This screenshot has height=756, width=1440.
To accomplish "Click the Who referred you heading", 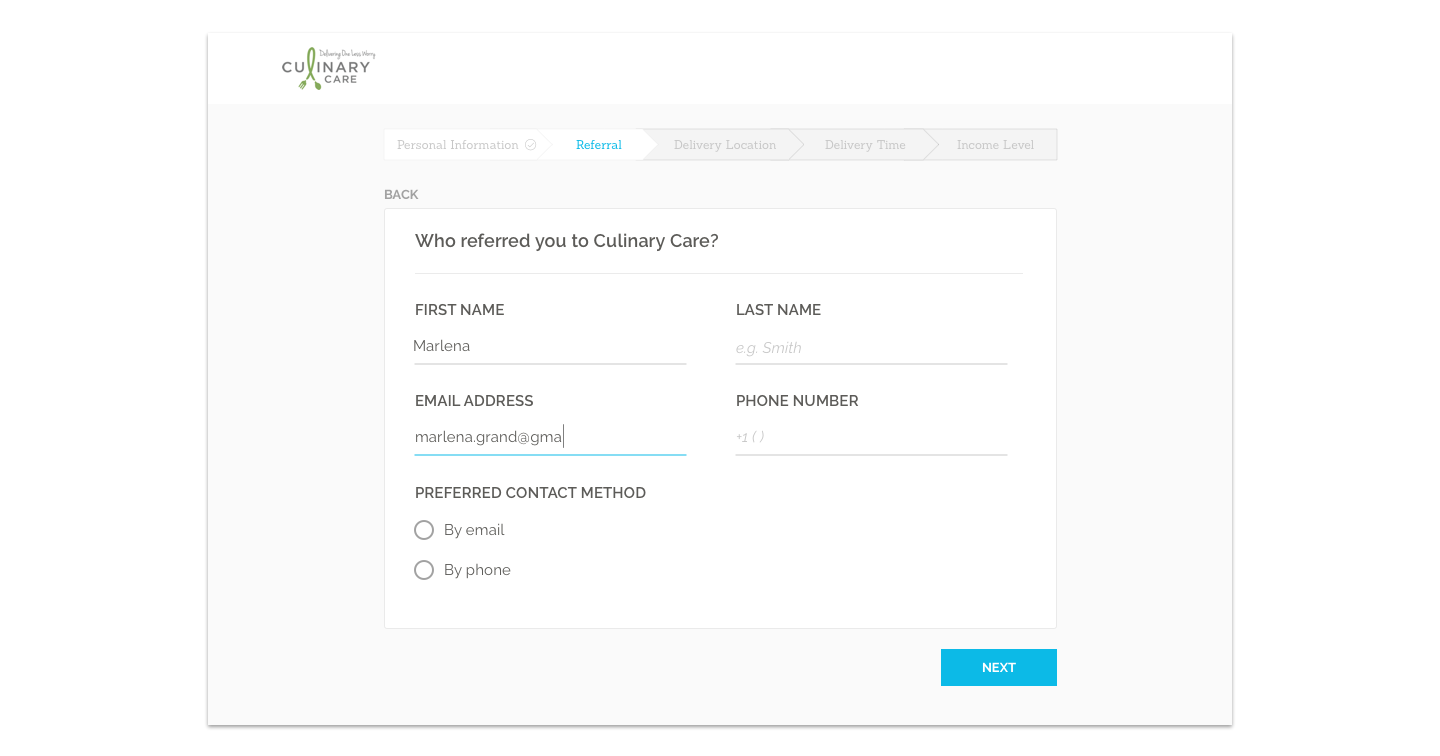I will coord(567,241).
